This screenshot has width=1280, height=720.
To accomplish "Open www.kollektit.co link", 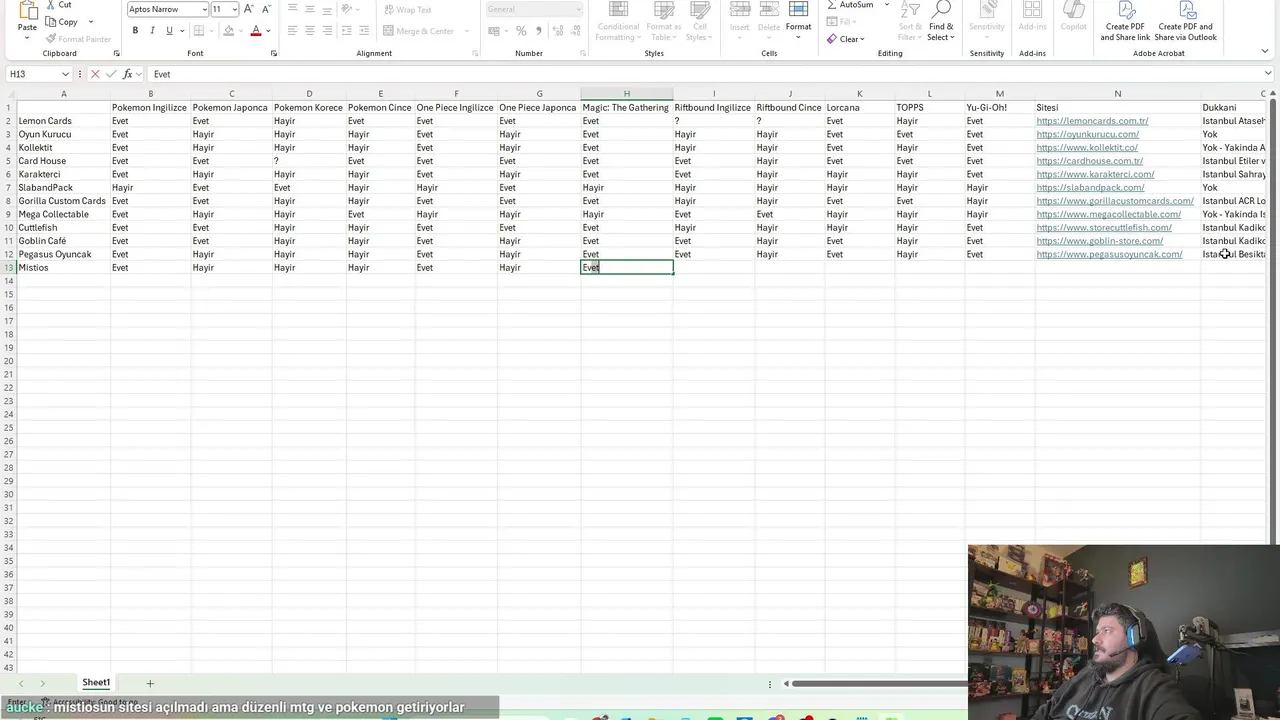I will [x=1087, y=147].
